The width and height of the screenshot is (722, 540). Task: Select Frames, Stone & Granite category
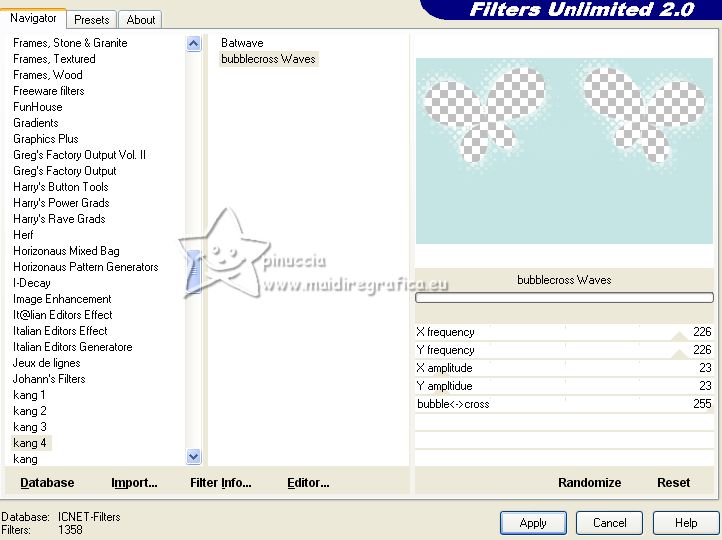(70, 43)
